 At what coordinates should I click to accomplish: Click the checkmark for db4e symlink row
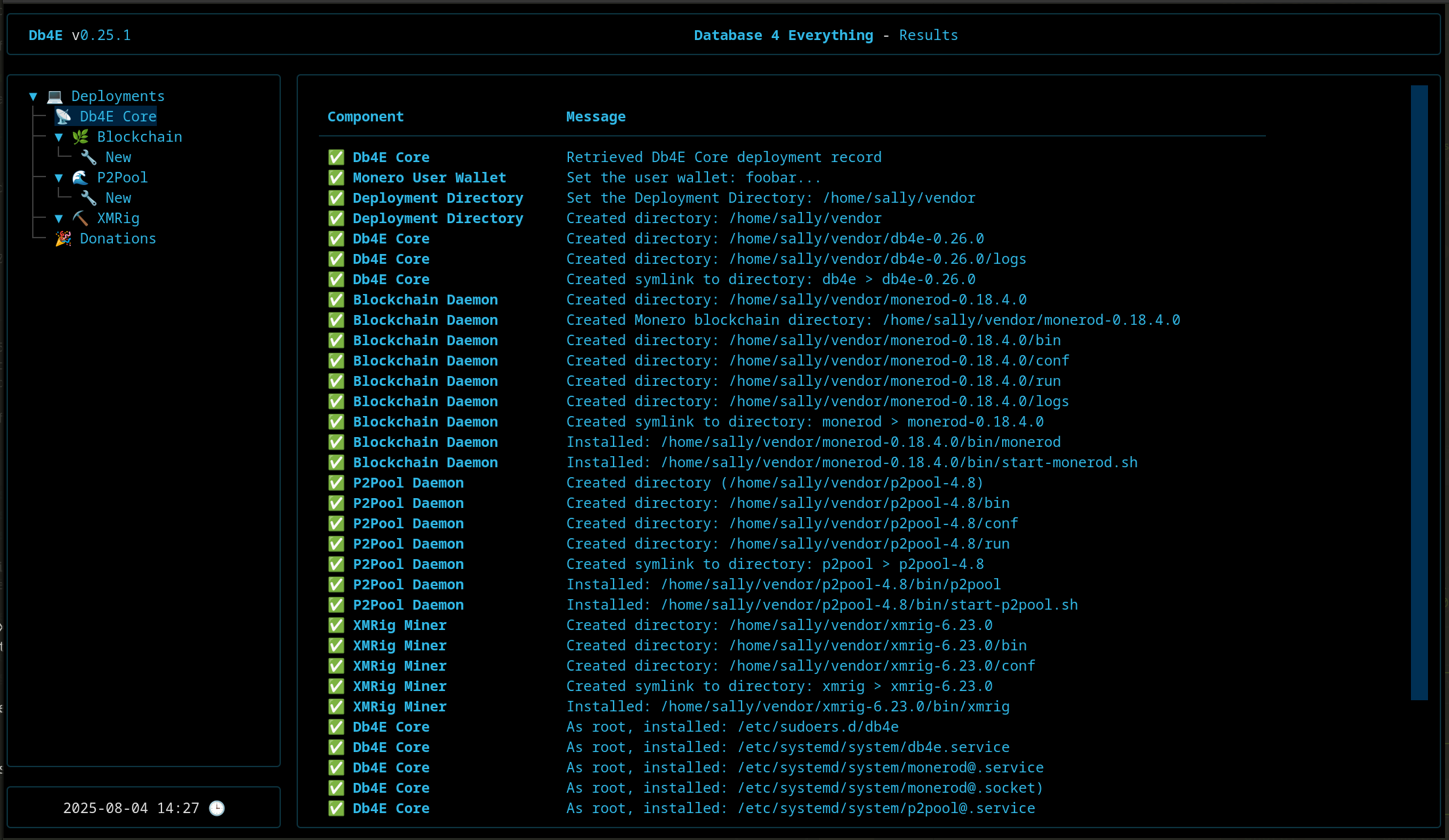point(336,280)
